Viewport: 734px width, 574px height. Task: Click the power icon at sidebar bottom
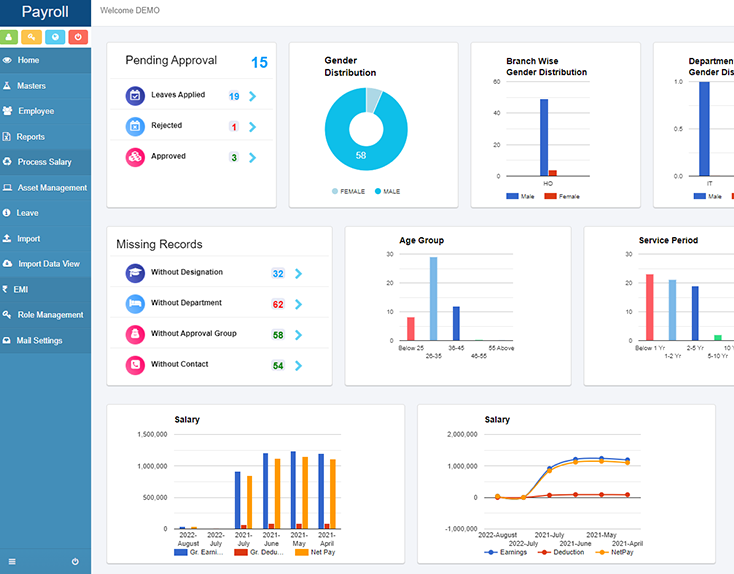pos(75,561)
